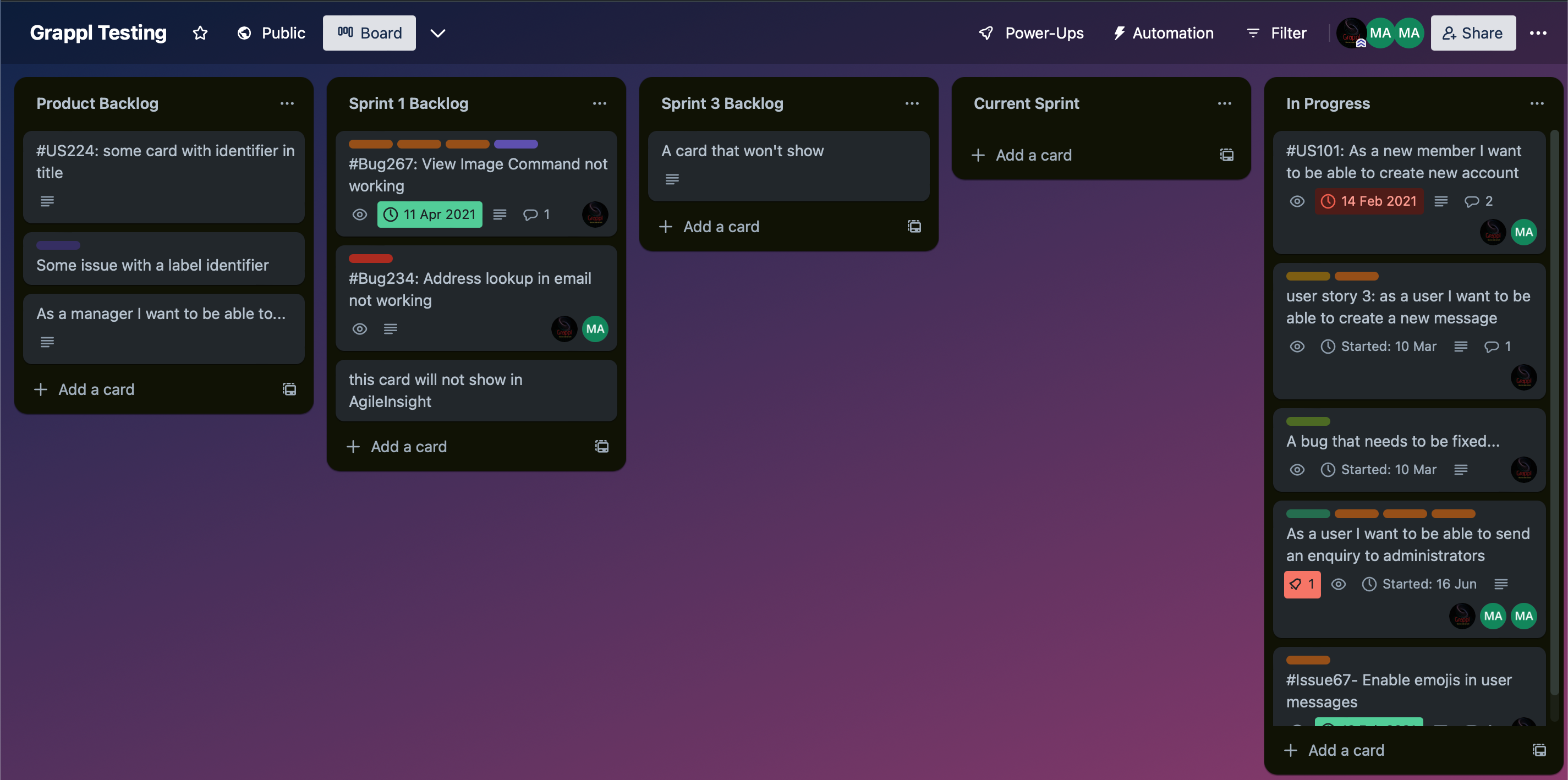Click the Share button
1568x780 pixels.
coord(1473,33)
